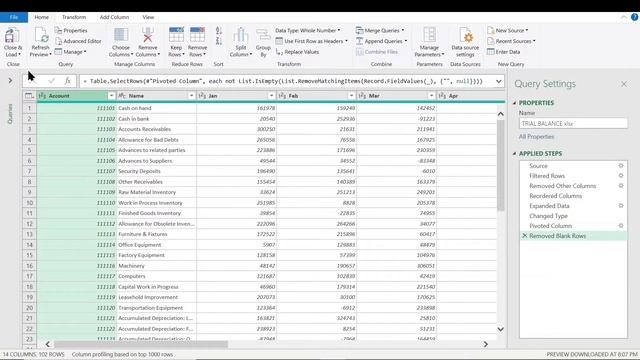Open the Manage query menu
The height and width of the screenshot is (360, 640).
pos(71,52)
